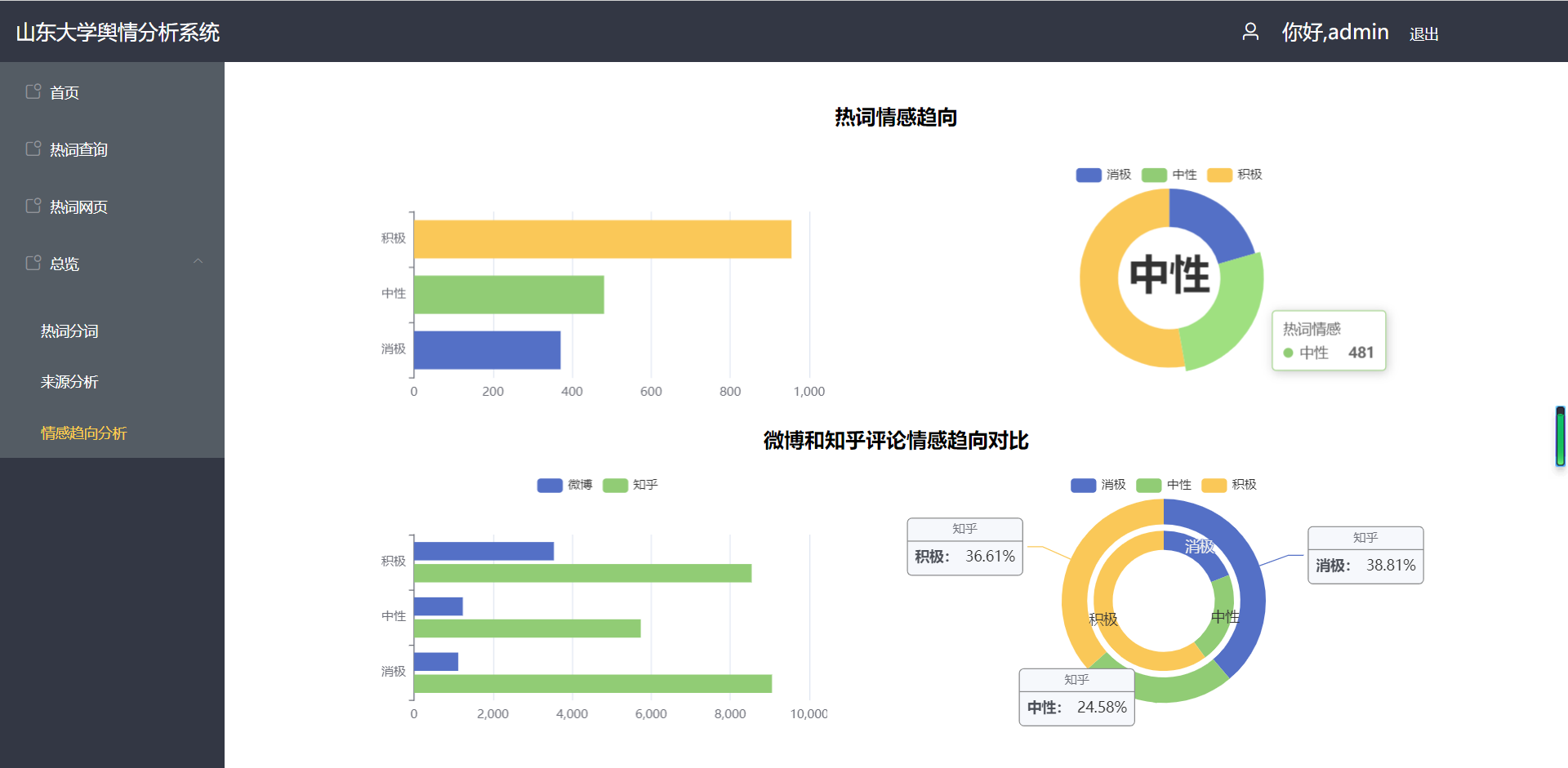Click the 知乎 消极 38.81% label box
1568x768 pixels.
[x=1365, y=556]
